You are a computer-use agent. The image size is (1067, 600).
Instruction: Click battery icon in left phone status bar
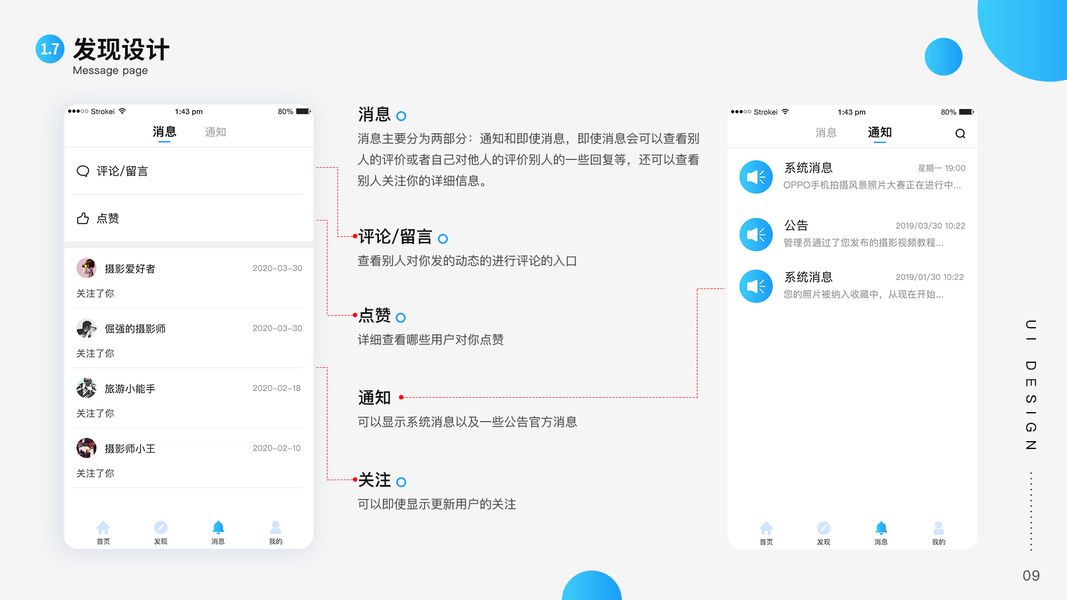[x=303, y=112]
